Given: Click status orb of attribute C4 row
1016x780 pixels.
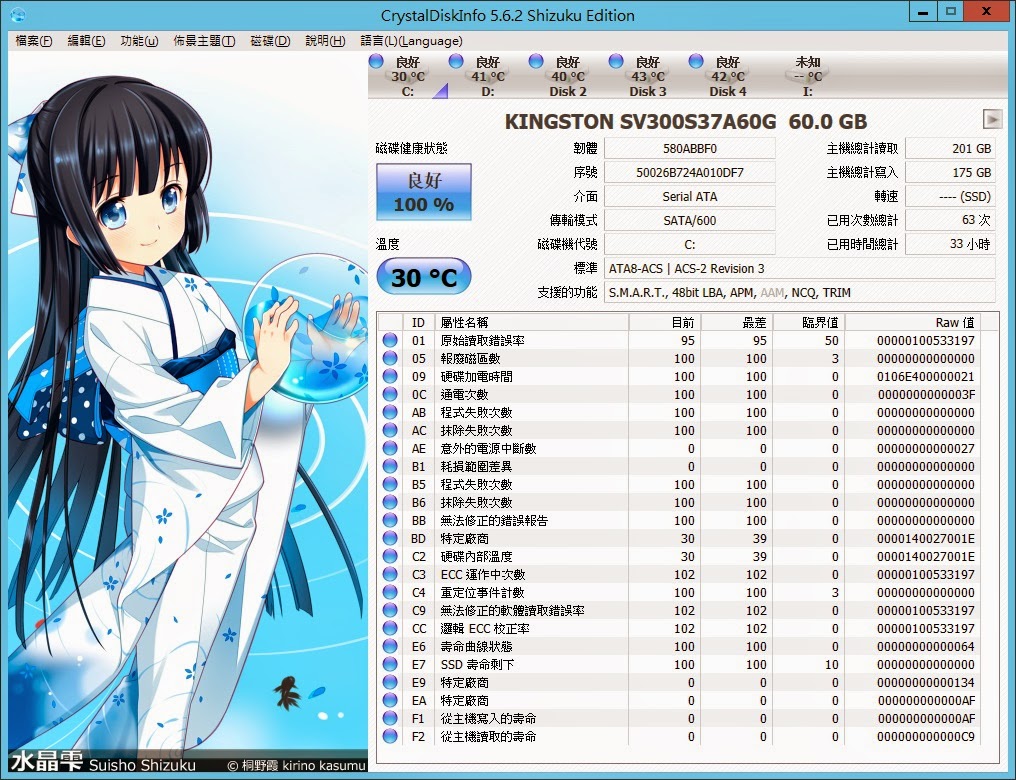Looking at the screenshot, I should [x=390, y=592].
